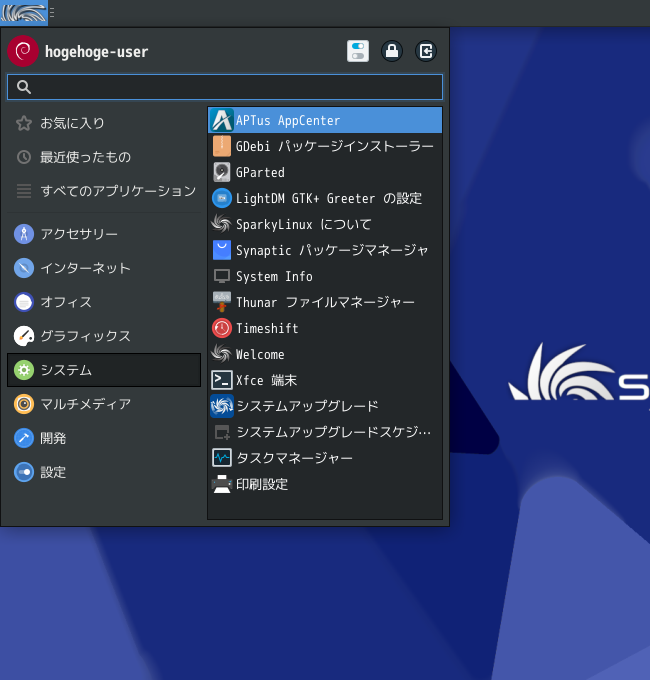The width and height of the screenshot is (650, 680).
Task: Click the Sparky menu button in panel
Action: point(24,13)
